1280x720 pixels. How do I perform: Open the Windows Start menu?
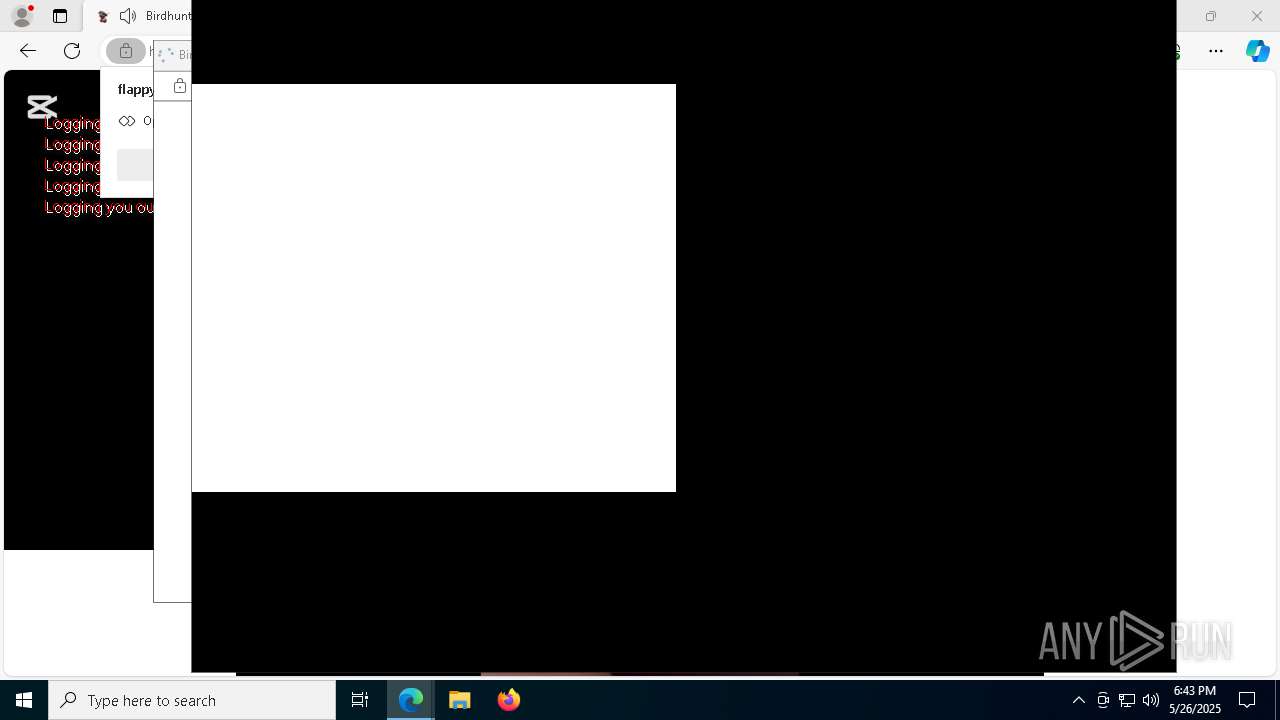coord(24,700)
